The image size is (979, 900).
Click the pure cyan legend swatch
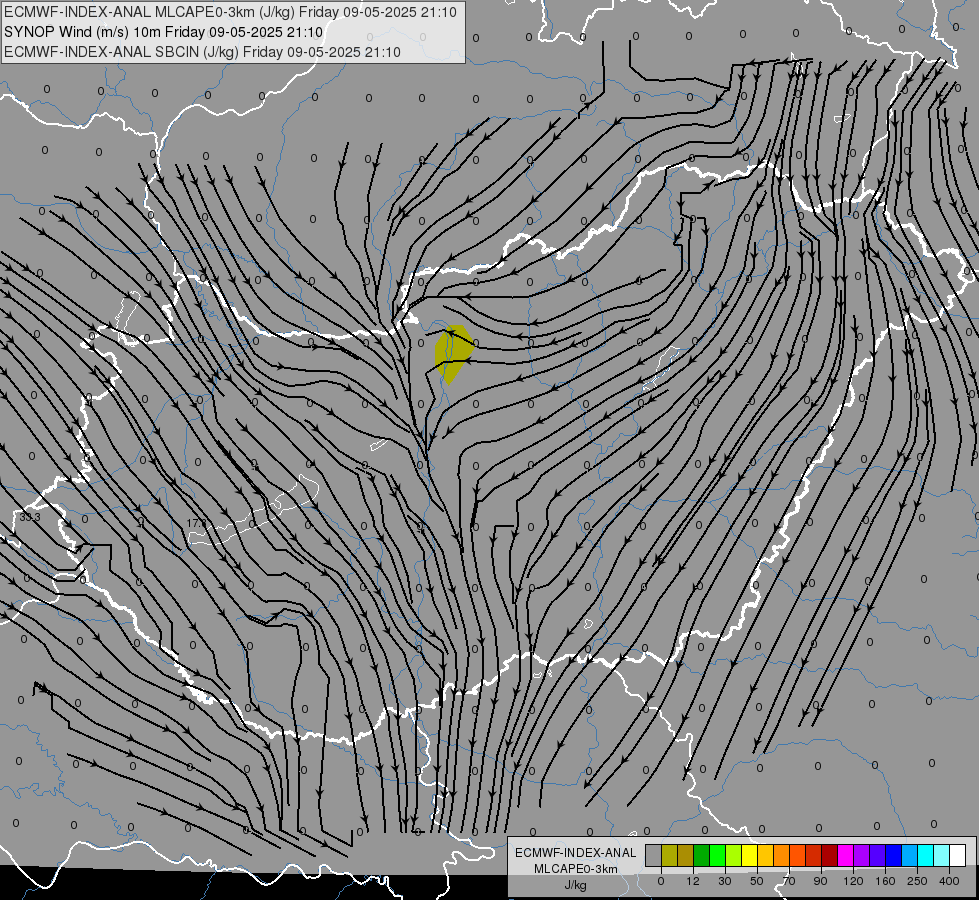(927, 855)
